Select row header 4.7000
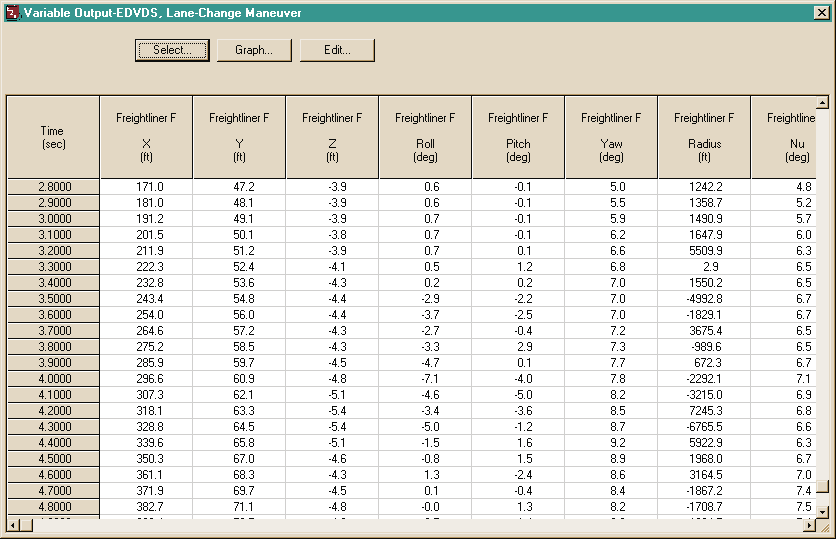 pyautogui.click(x=53, y=490)
